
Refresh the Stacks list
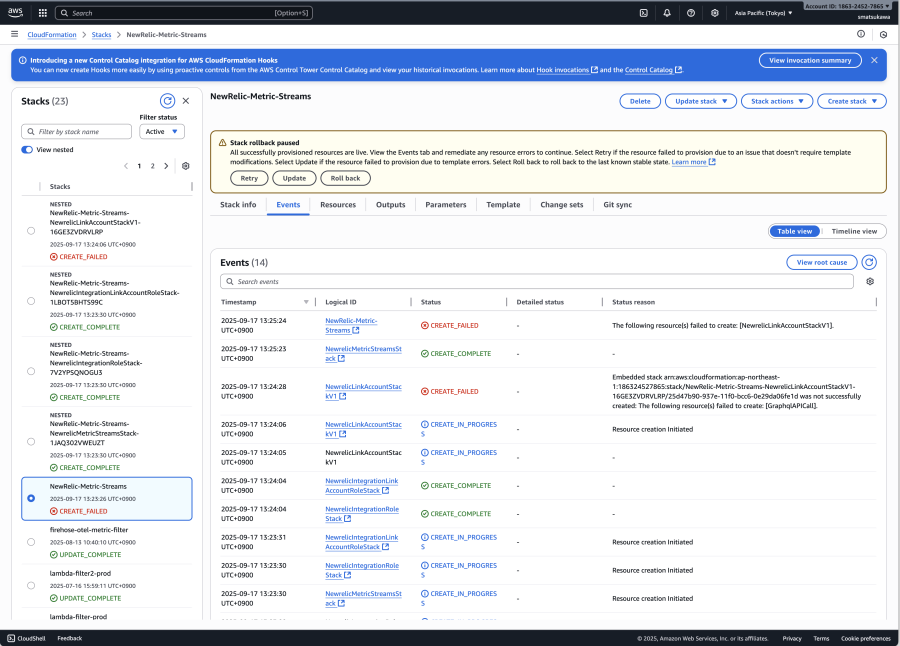click(x=167, y=101)
